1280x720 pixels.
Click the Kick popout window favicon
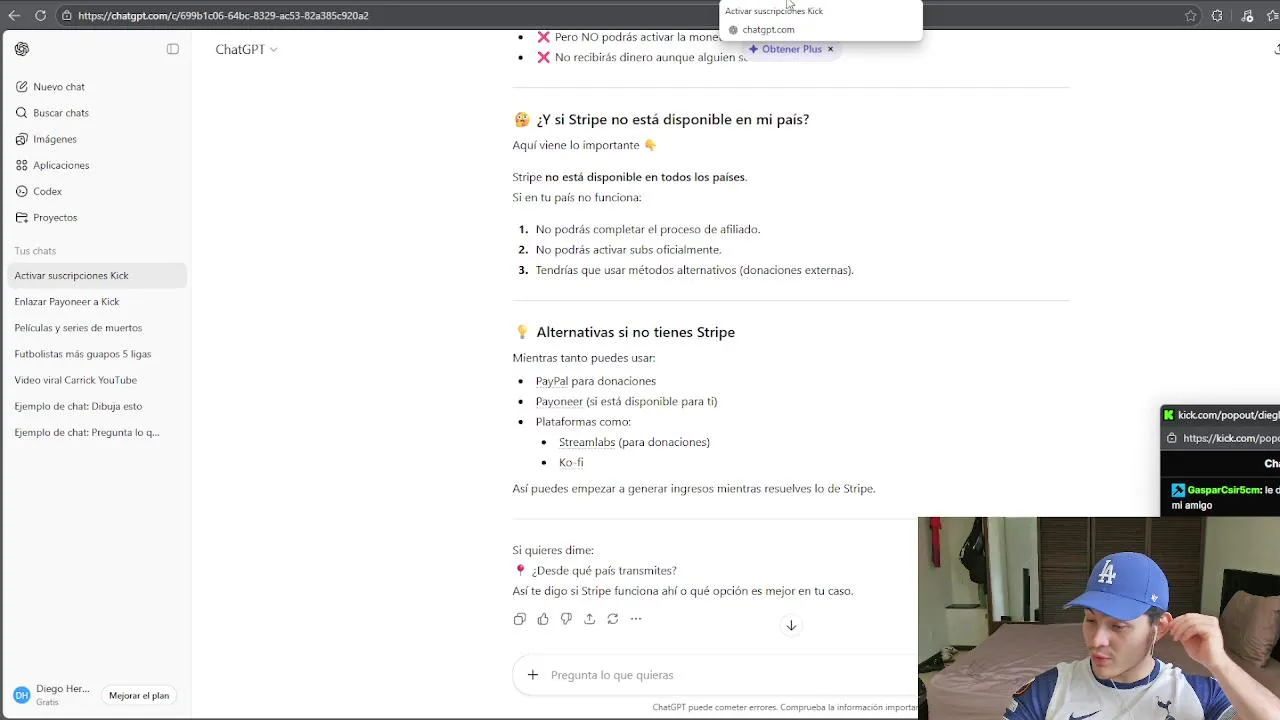(1168, 415)
